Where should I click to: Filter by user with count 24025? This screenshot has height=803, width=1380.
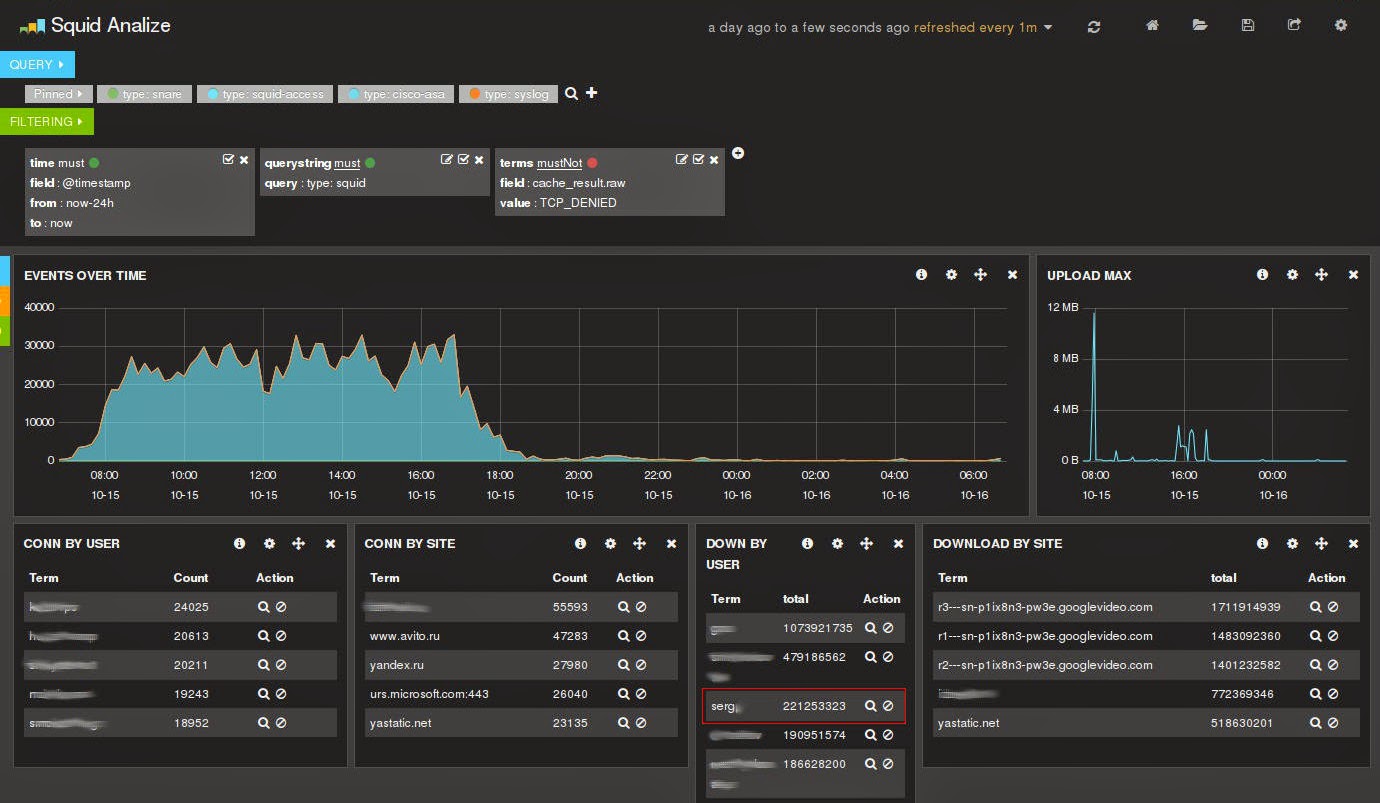tap(264, 606)
